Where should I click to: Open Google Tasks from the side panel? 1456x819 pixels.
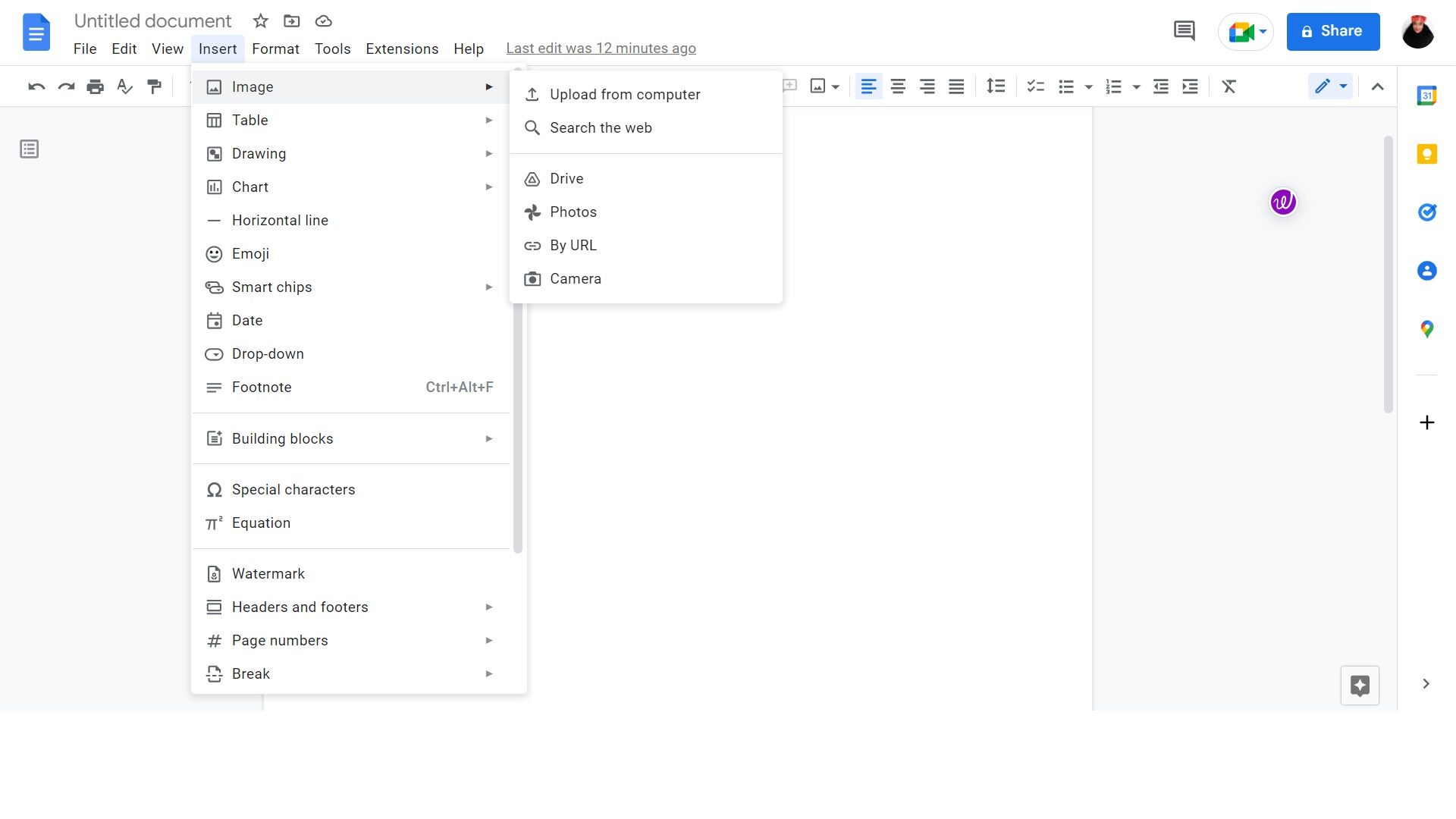coord(1427,212)
